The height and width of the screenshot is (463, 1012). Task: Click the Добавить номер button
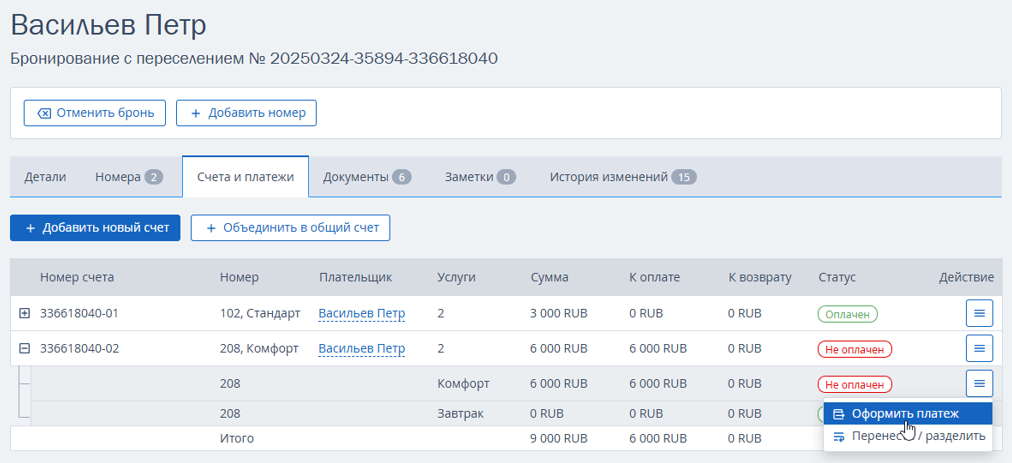247,113
